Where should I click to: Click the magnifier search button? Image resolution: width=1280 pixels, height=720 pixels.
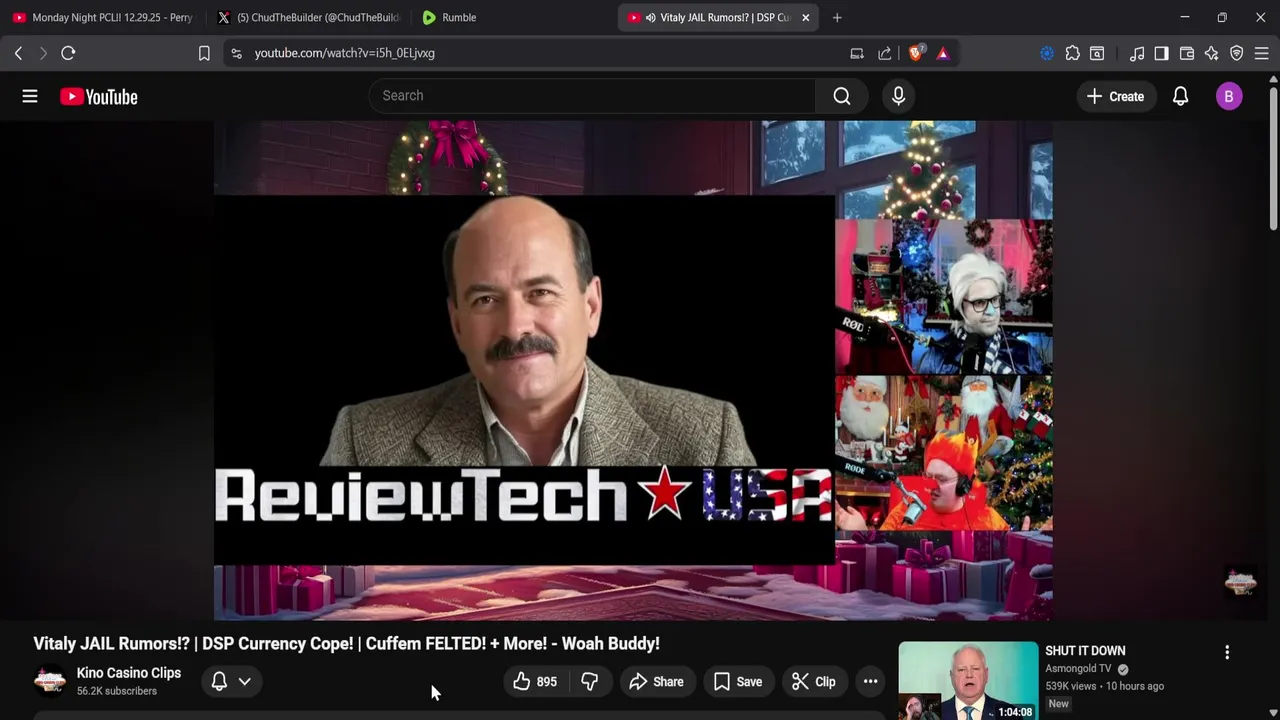tap(842, 96)
